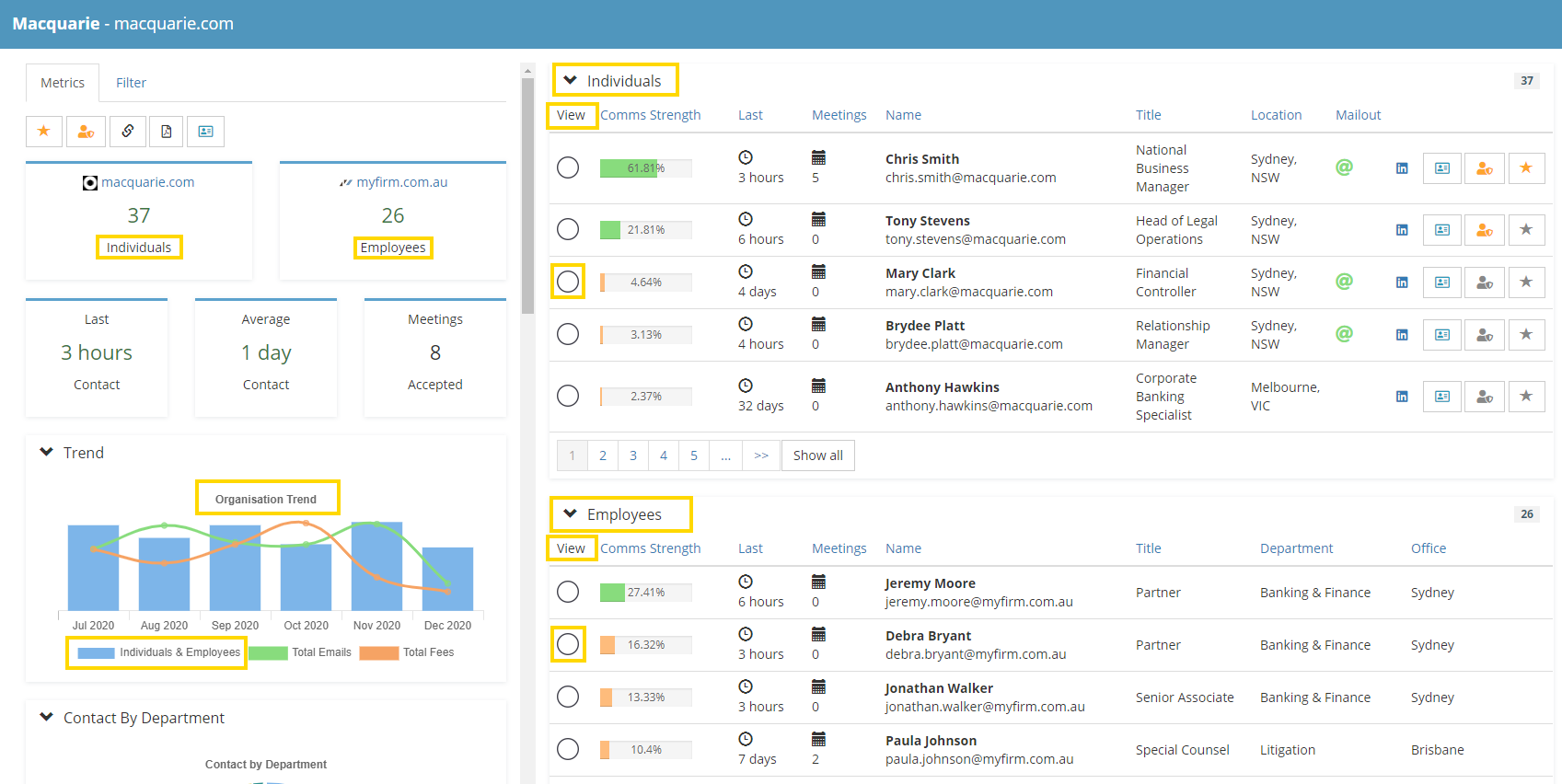Sort Employees by Department column
1562x784 pixels.
(x=1296, y=548)
